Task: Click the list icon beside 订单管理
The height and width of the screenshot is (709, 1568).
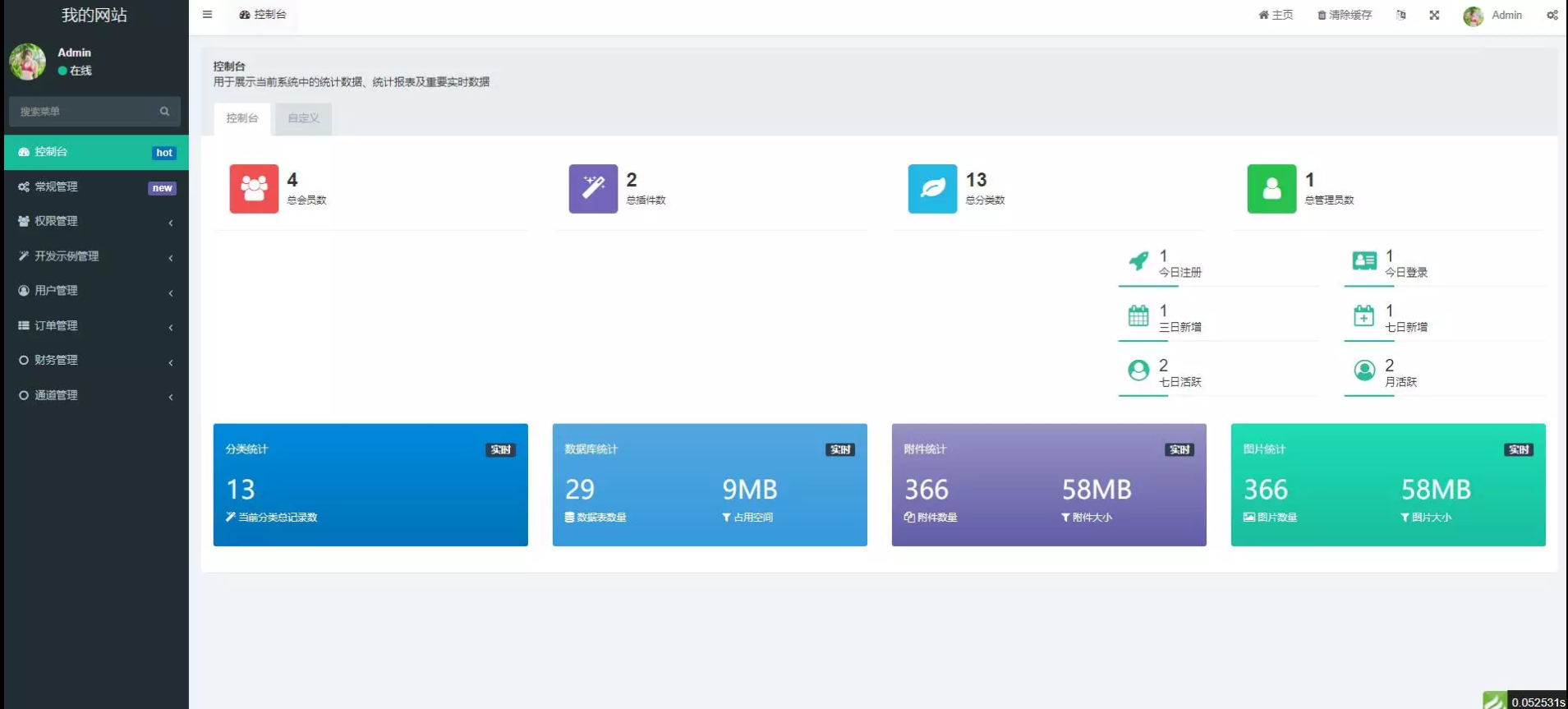Action: point(24,325)
